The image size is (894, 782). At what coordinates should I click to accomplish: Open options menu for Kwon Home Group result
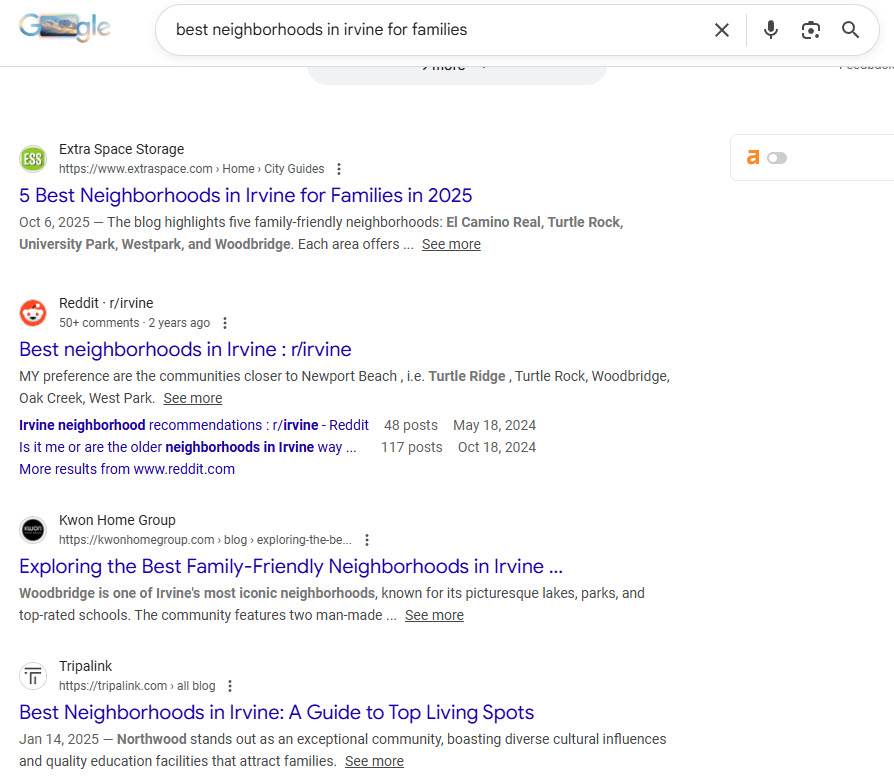pyautogui.click(x=366, y=539)
